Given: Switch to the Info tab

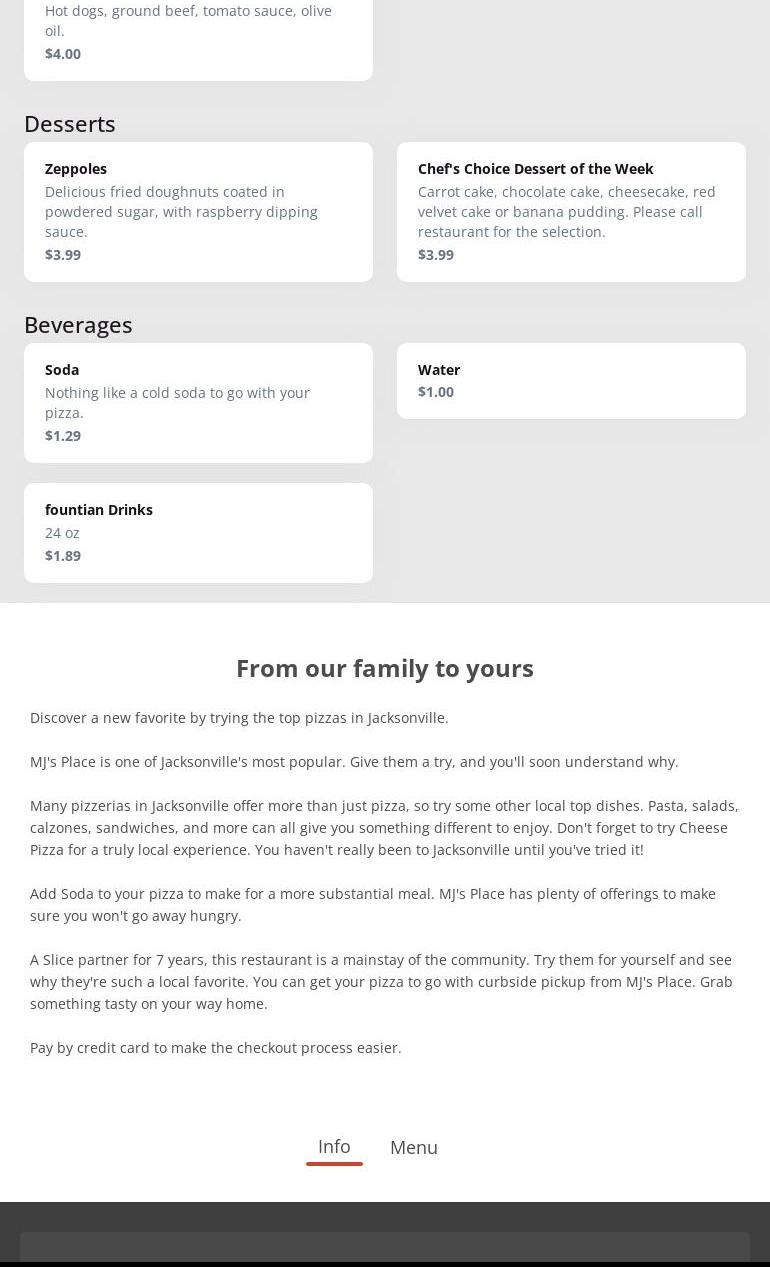Looking at the screenshot, I should [334, 1147].
